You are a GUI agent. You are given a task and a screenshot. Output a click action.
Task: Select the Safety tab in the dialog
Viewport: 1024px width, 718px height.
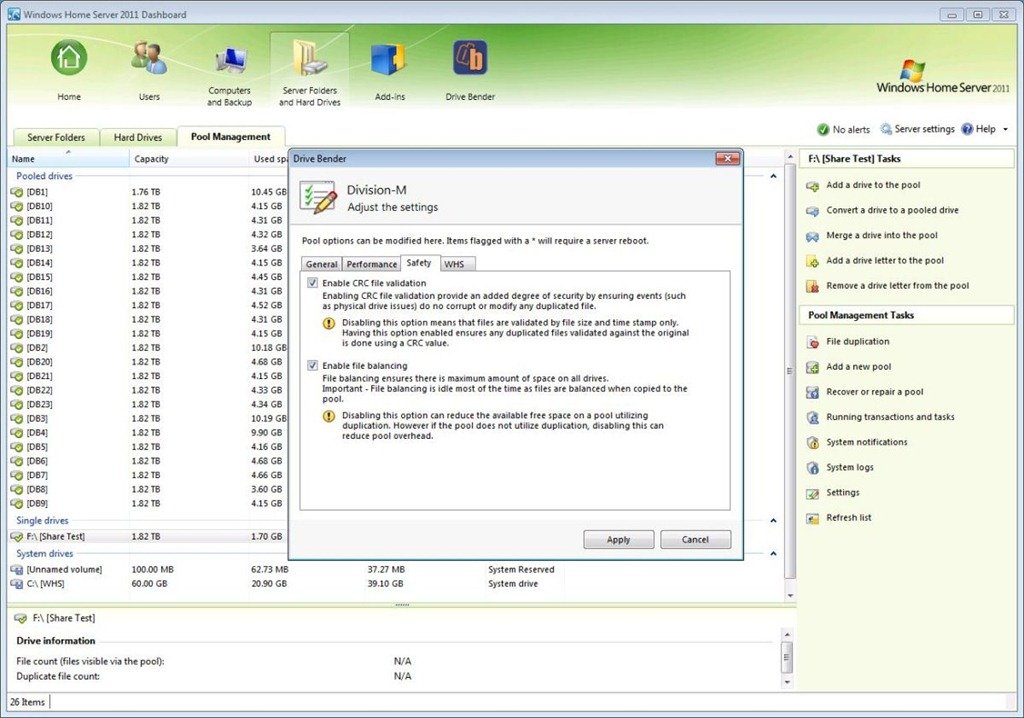[419, 263]
